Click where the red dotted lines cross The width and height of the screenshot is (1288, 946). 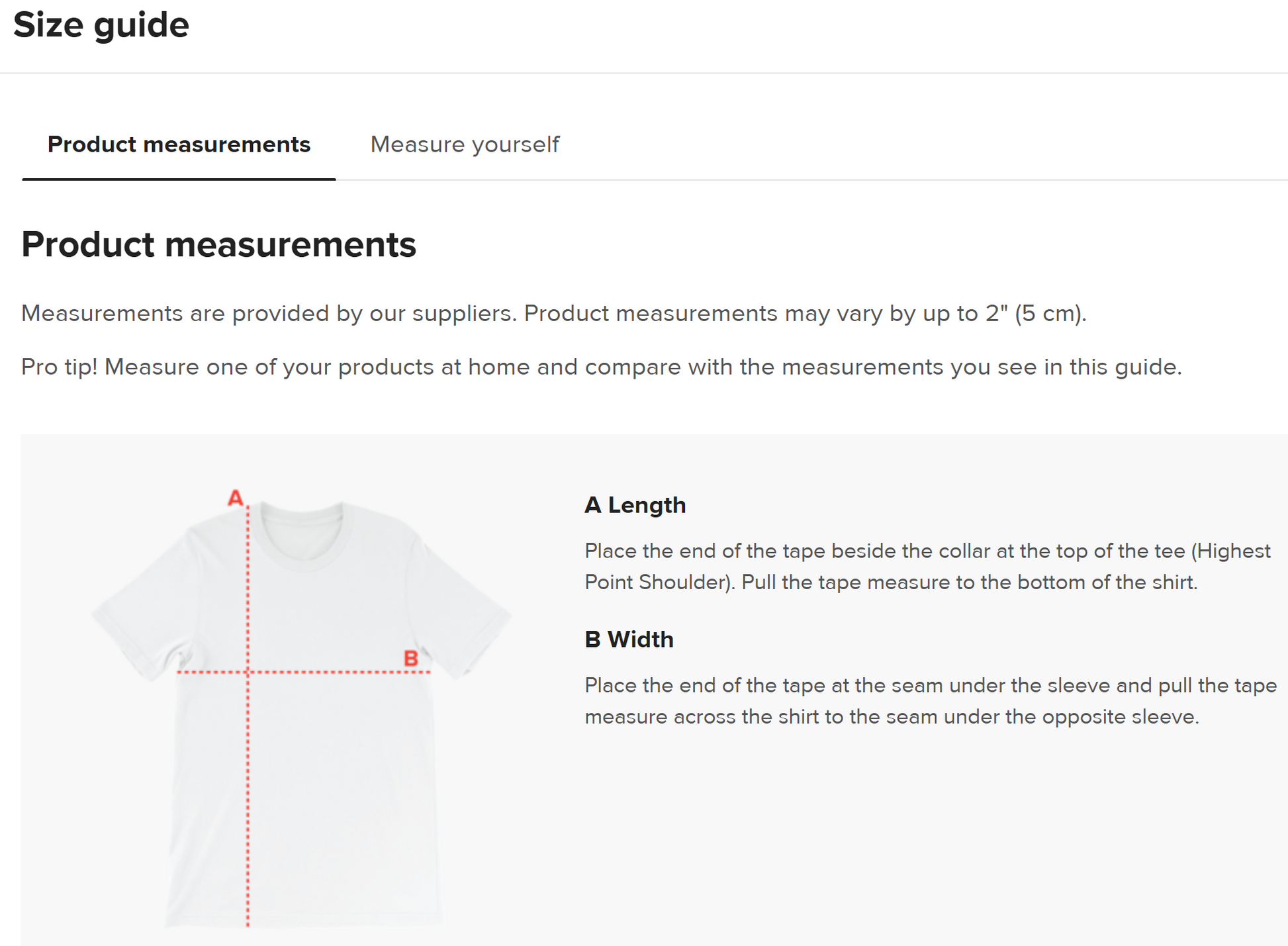coord(248,672)
